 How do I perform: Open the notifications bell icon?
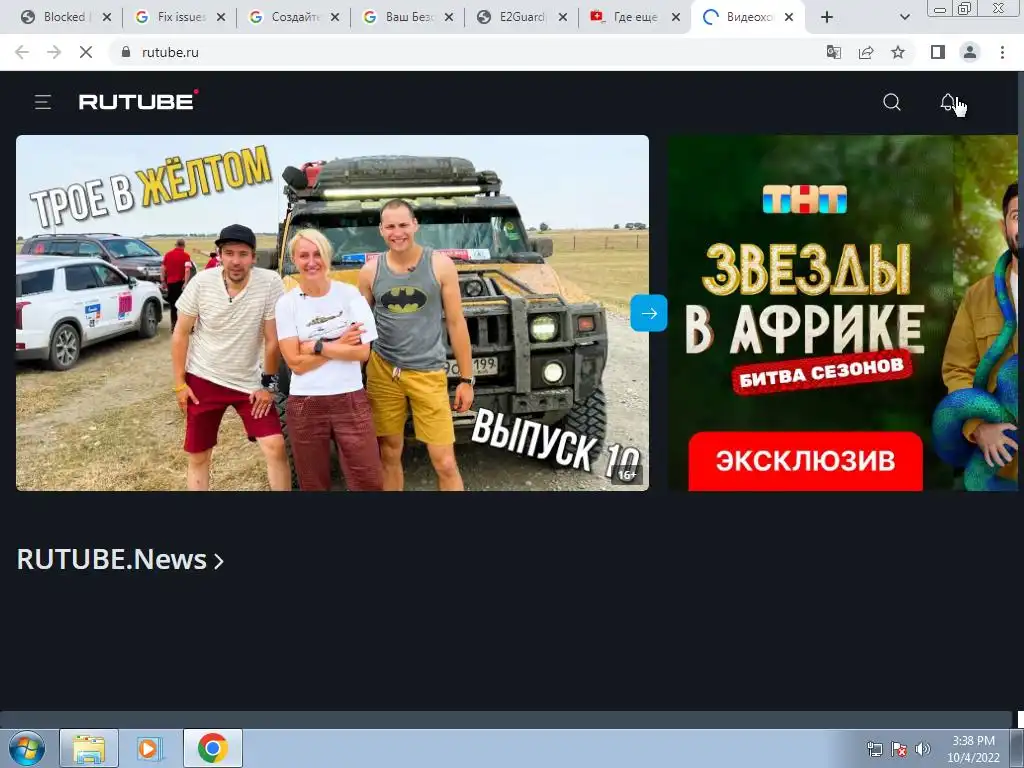pos(948,102)
